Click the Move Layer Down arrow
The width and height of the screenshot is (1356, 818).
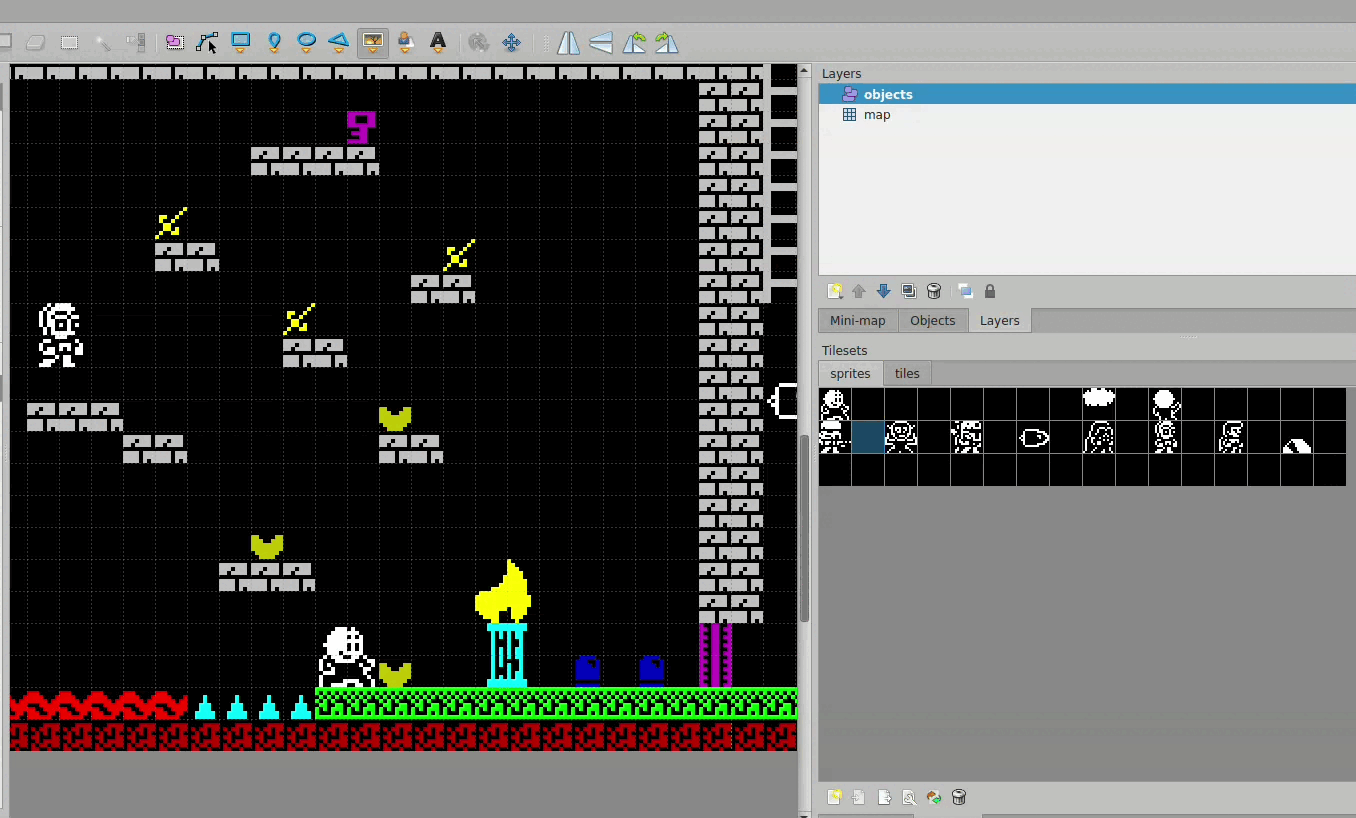tap(883, 291)
